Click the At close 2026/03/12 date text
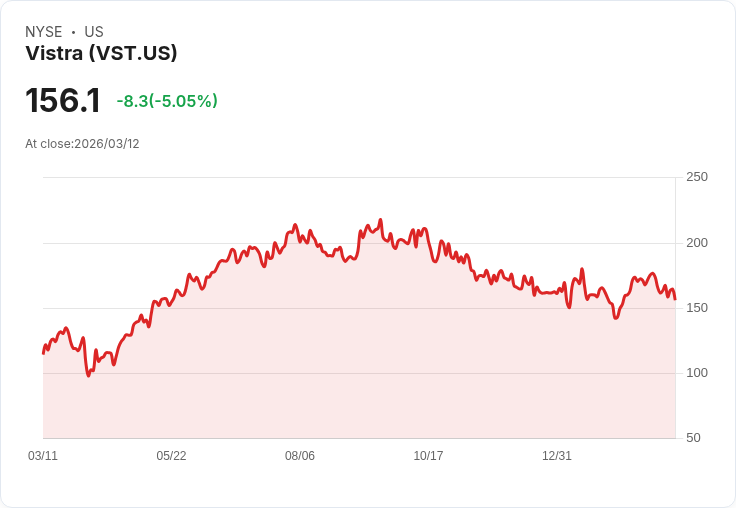736x508 pixels. (x=82, y=144)
